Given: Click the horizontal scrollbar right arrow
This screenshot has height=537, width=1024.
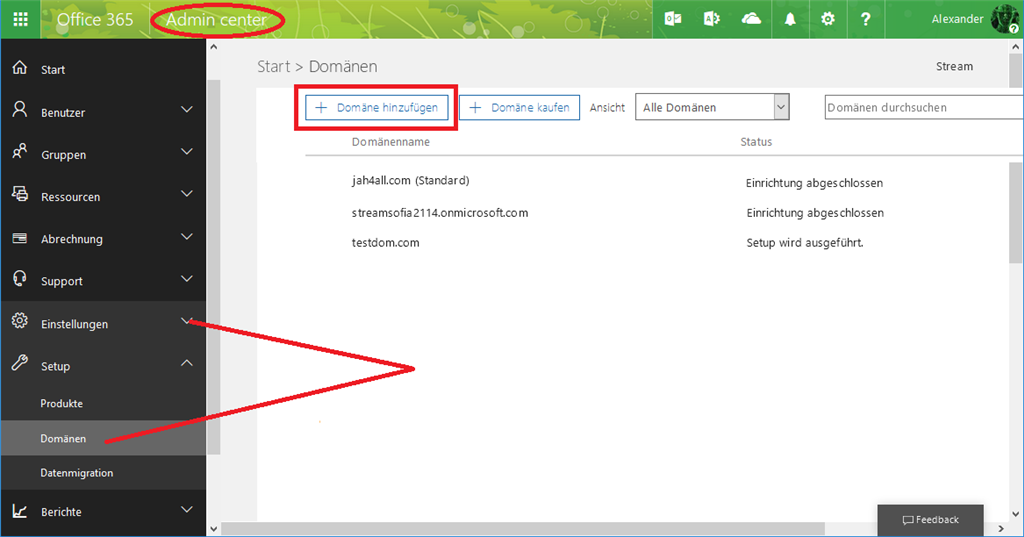Looking at the screenshot, I should [1001, 529].
